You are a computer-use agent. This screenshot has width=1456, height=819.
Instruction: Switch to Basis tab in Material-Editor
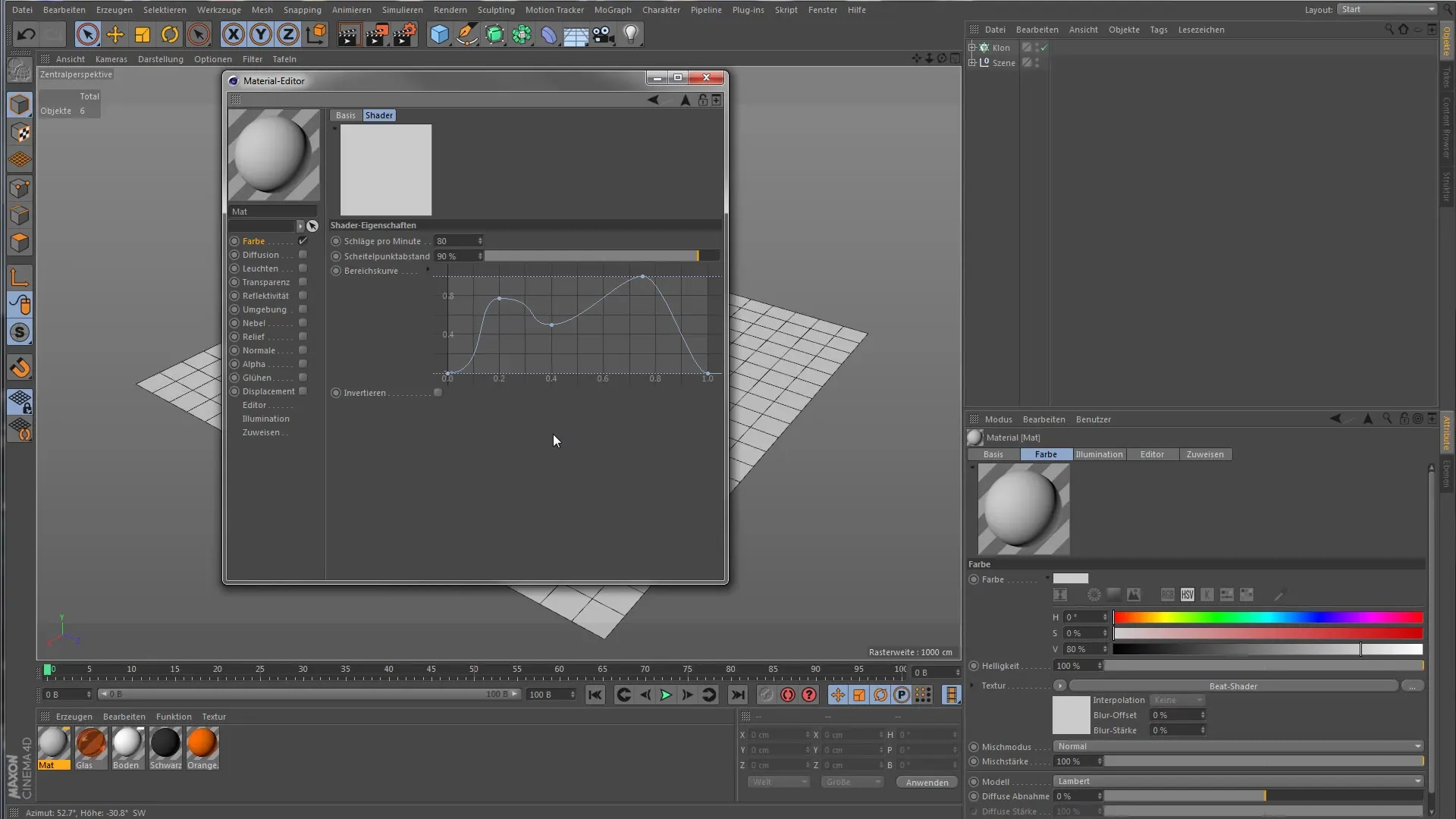click(346, 115)
